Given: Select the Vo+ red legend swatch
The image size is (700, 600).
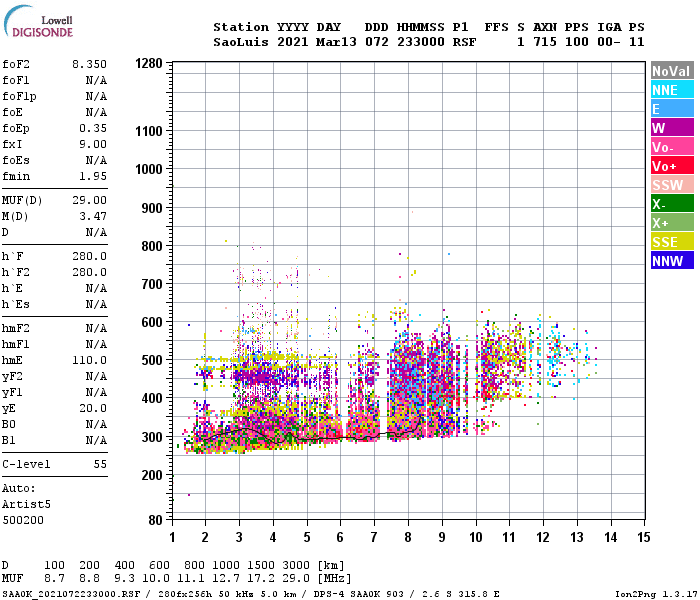Looking at the screenshot, I should pyautogui.click(x=672, y=166).
